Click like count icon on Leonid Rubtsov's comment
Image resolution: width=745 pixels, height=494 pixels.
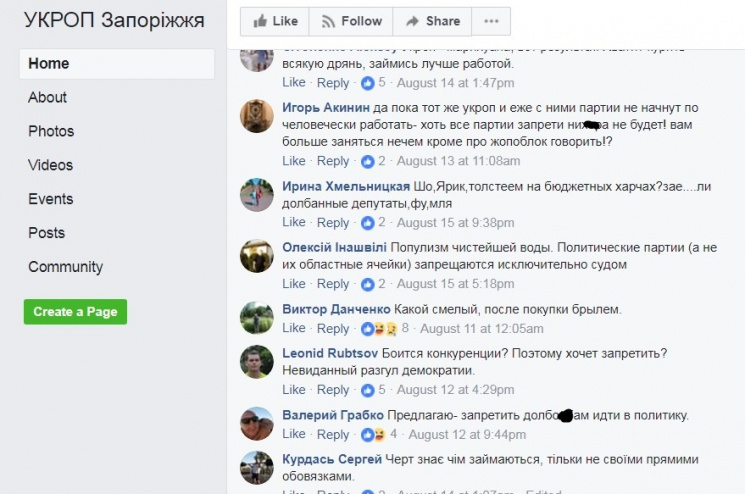click(x=367, y=390)
